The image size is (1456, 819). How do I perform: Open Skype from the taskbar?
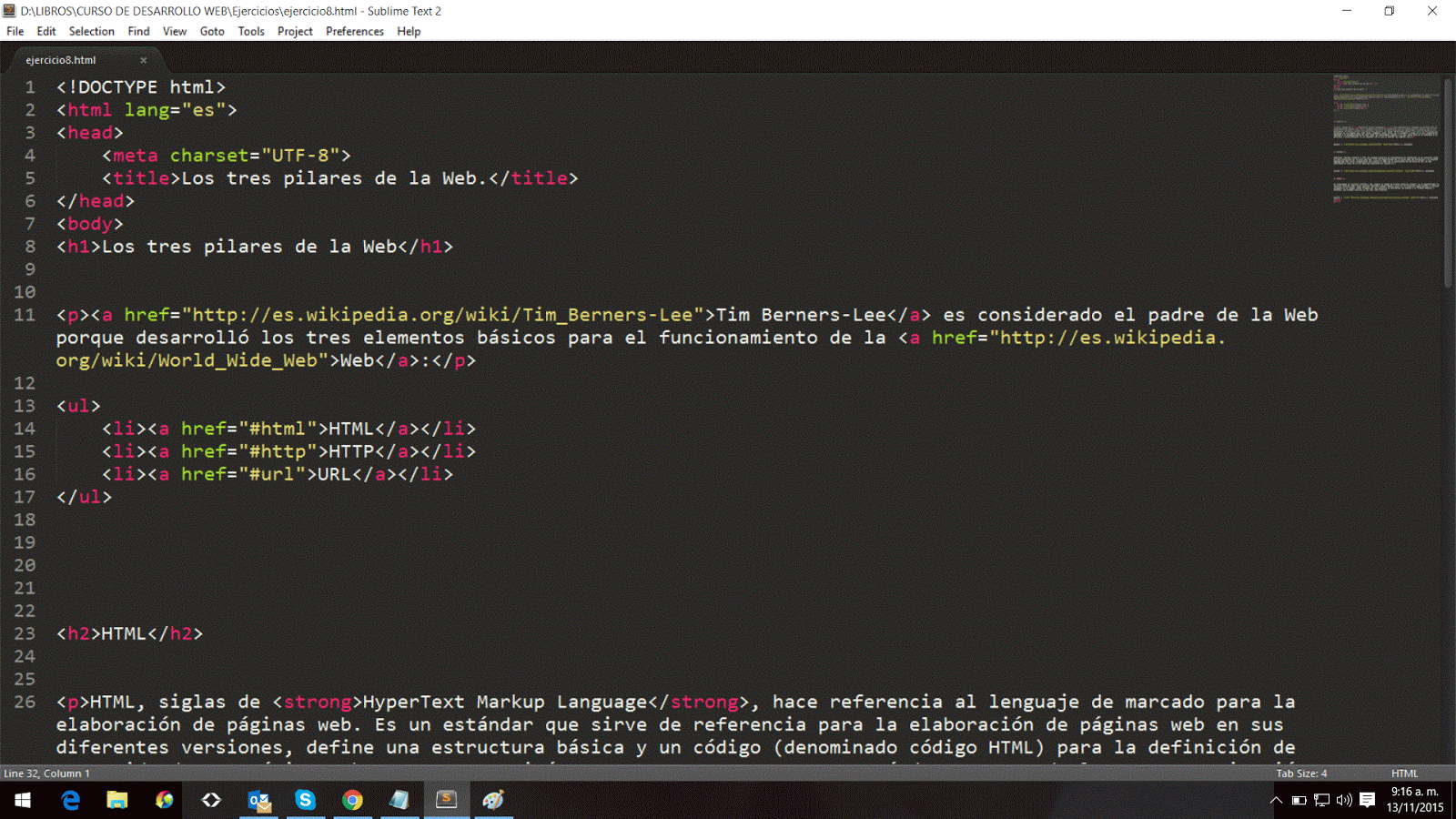(305, 800)
